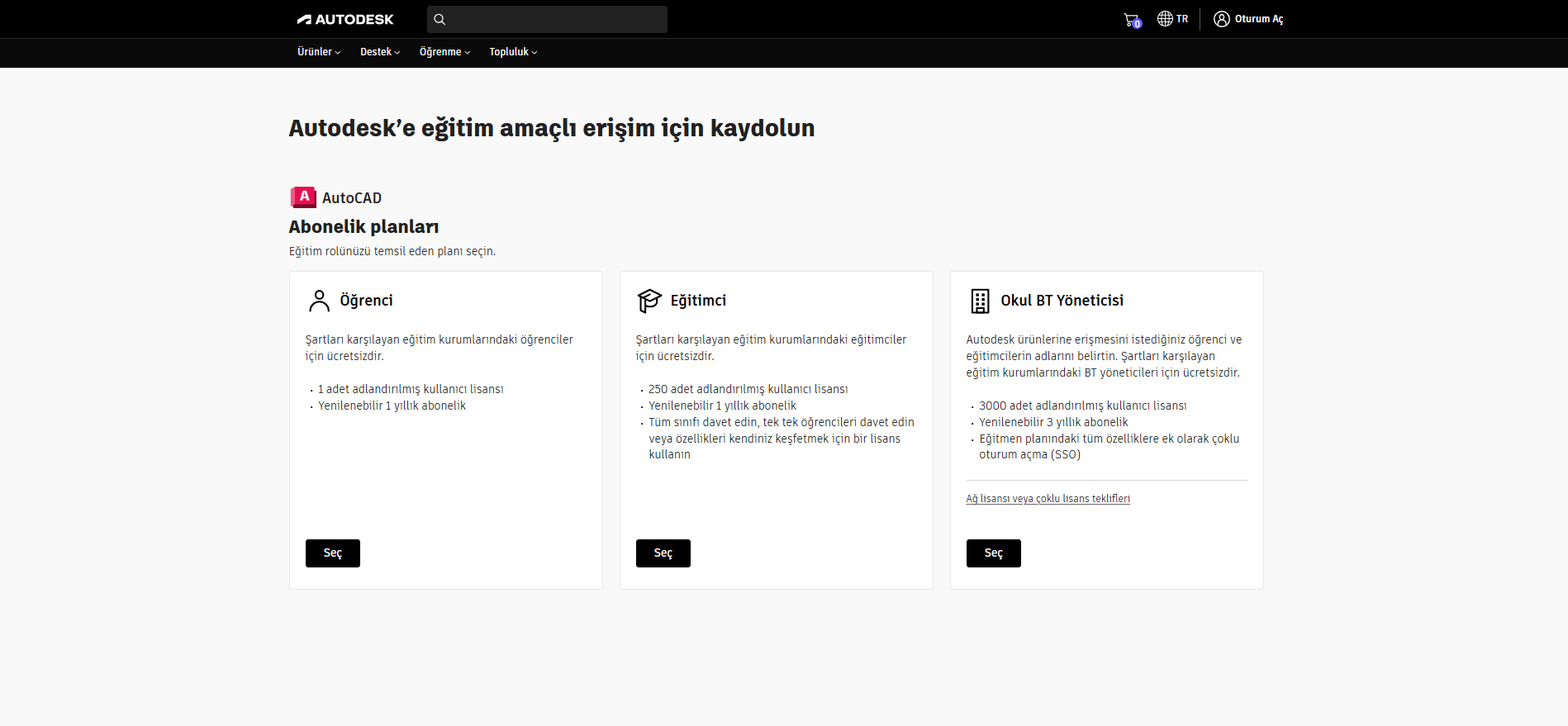Image resolution: width=1568 pixels, height=726 pixels.
Task: Click the Abonelik planları heading
Action: [x=363, y=227]
